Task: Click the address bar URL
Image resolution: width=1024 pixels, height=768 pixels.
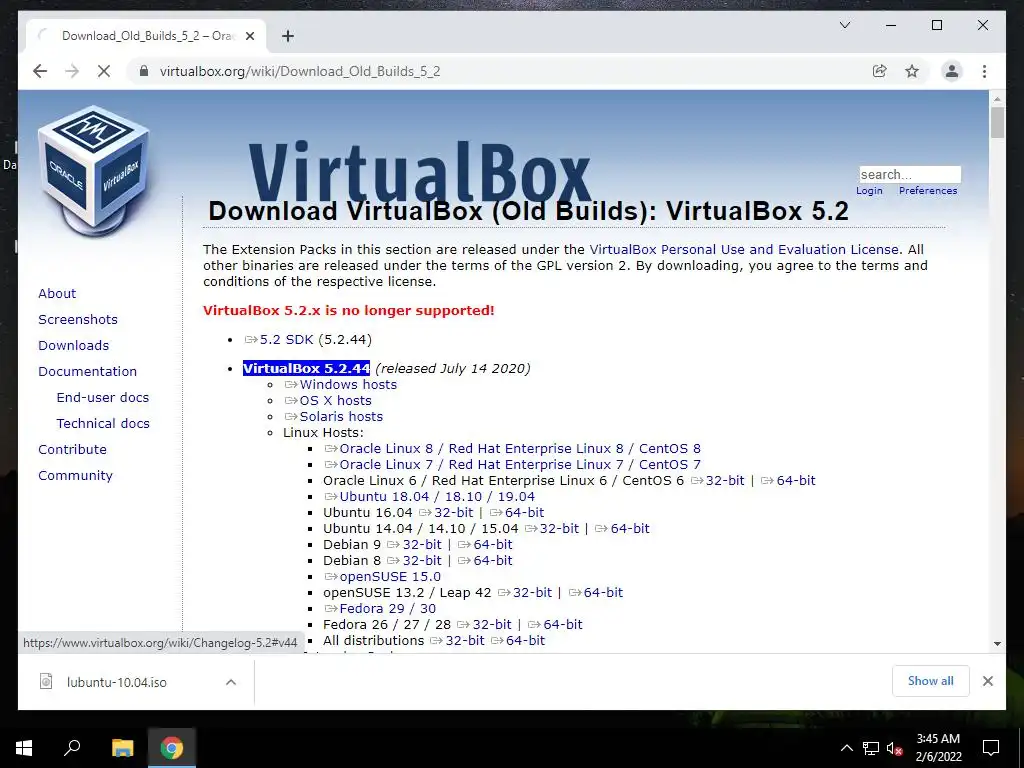Action: pos(300,71)
